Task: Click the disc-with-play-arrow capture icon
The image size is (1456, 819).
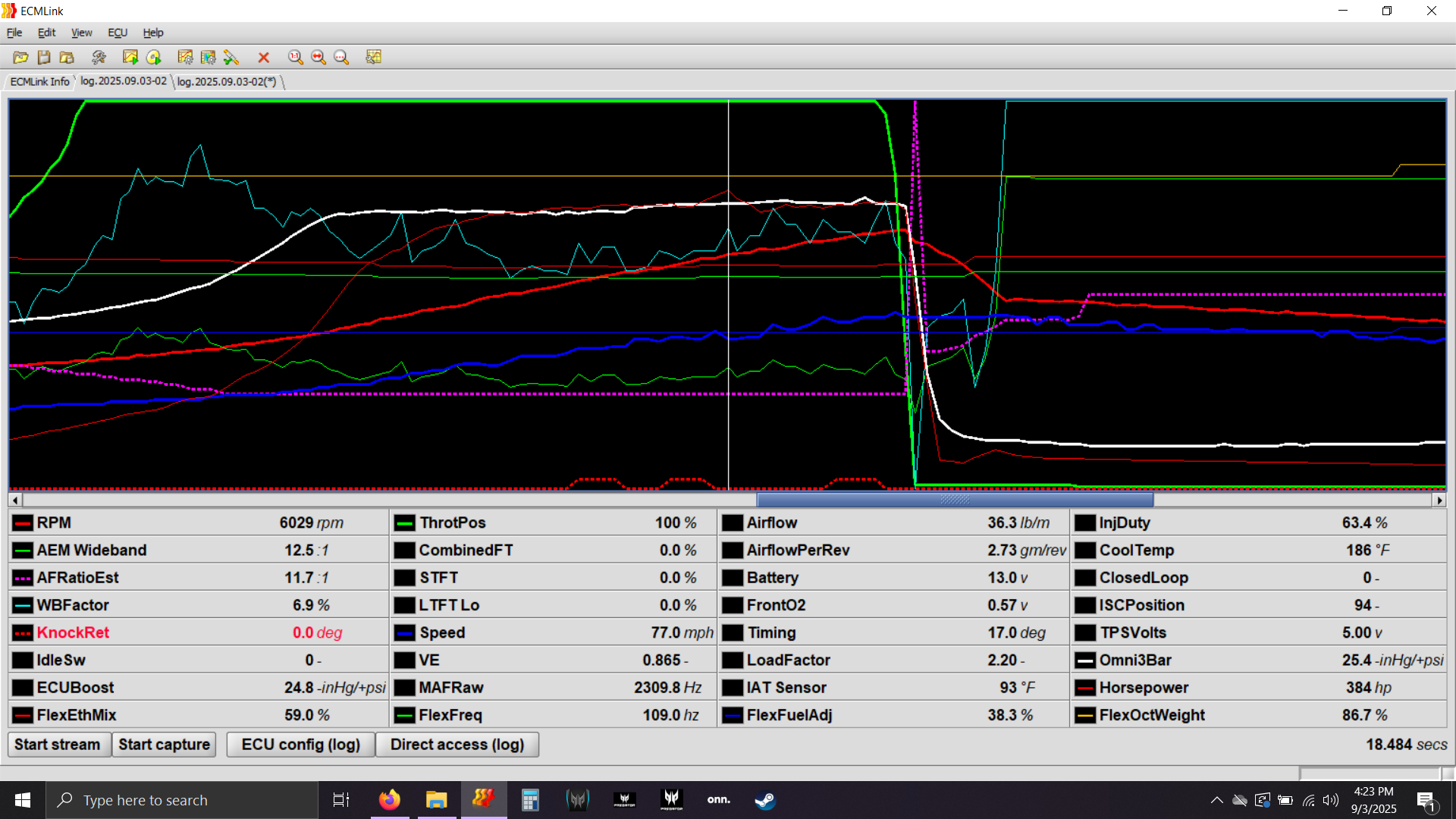Action: pos(154,58)
